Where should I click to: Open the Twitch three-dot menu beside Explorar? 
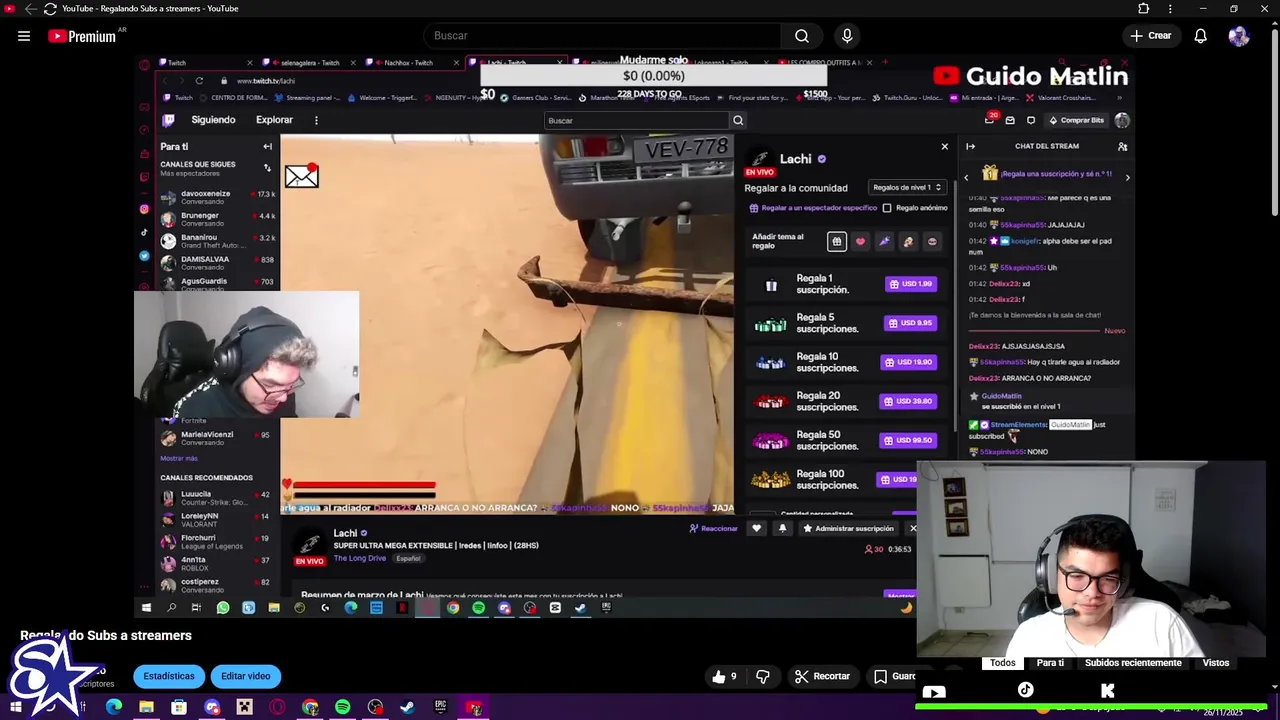316,120
